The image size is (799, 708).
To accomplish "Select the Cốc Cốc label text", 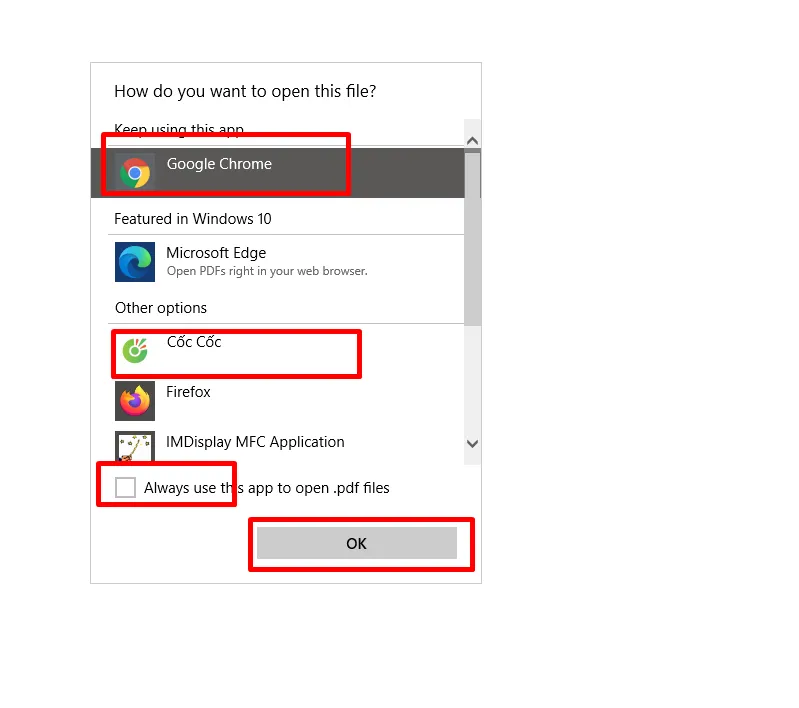I will (x=194, y=342).
